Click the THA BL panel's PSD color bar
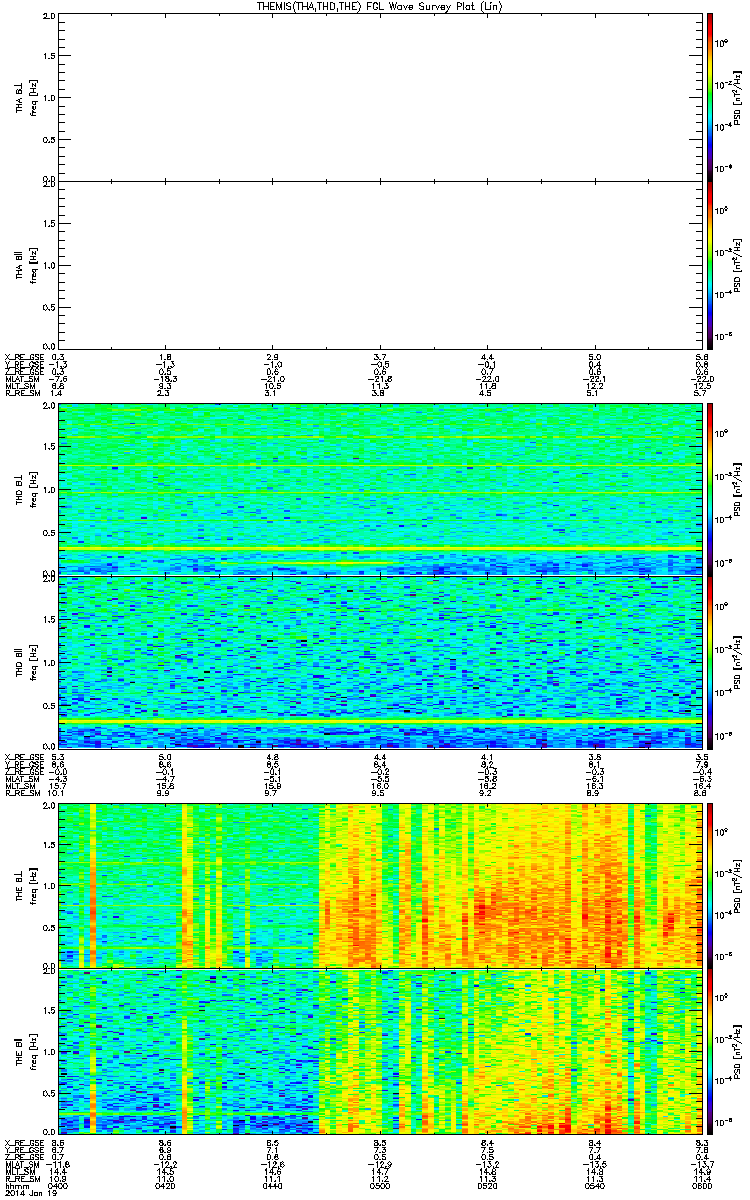The width and height of the screenshot is (750, 1200). point(710,96)
